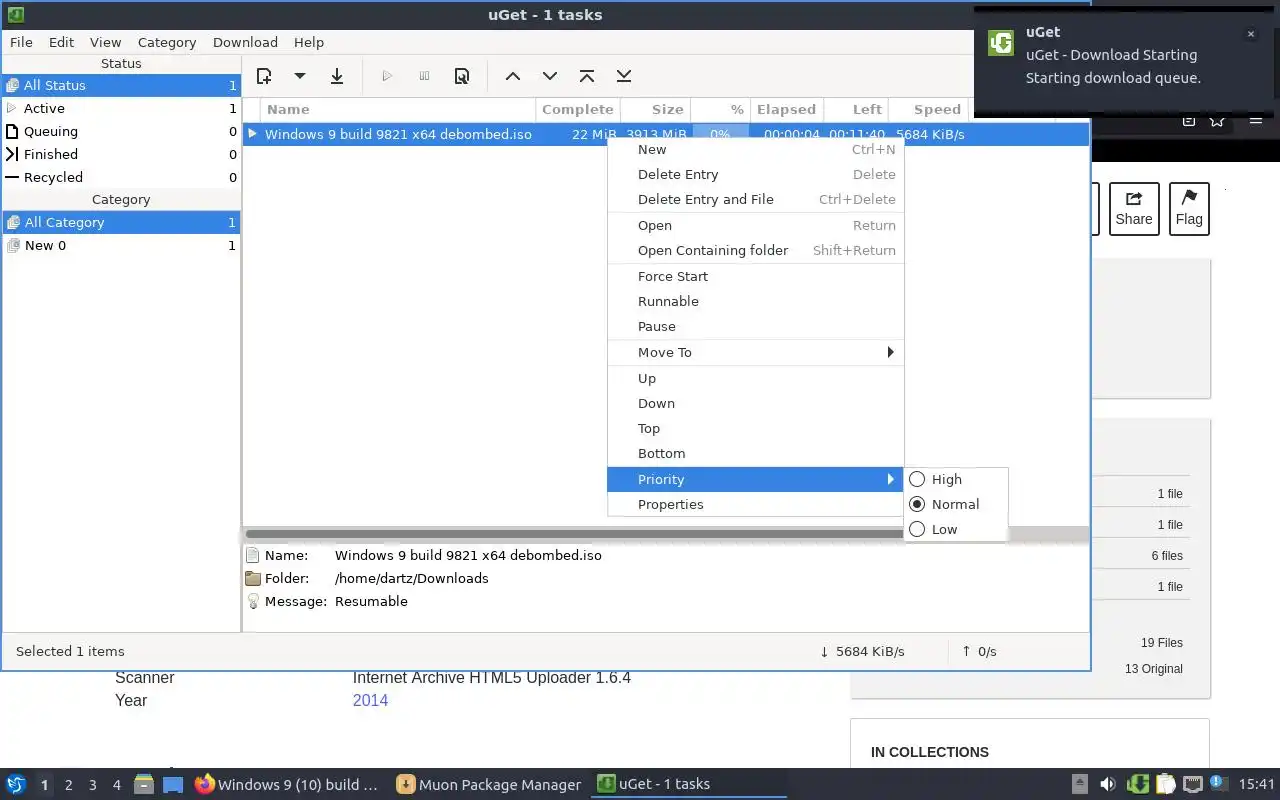The image size is (1280, 800).
Task: Select the New 0 category
Action: (121, 245)
